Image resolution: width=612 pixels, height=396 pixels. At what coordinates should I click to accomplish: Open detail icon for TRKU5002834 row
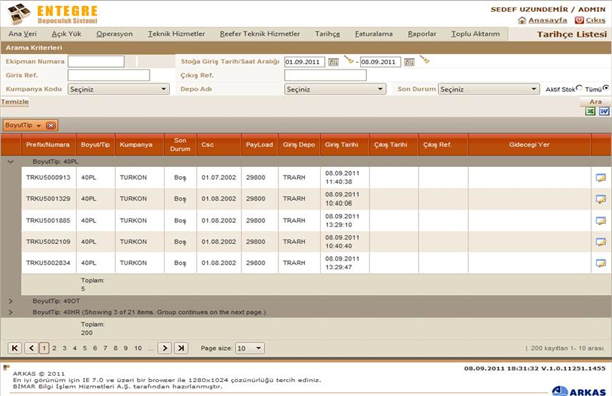601,263
